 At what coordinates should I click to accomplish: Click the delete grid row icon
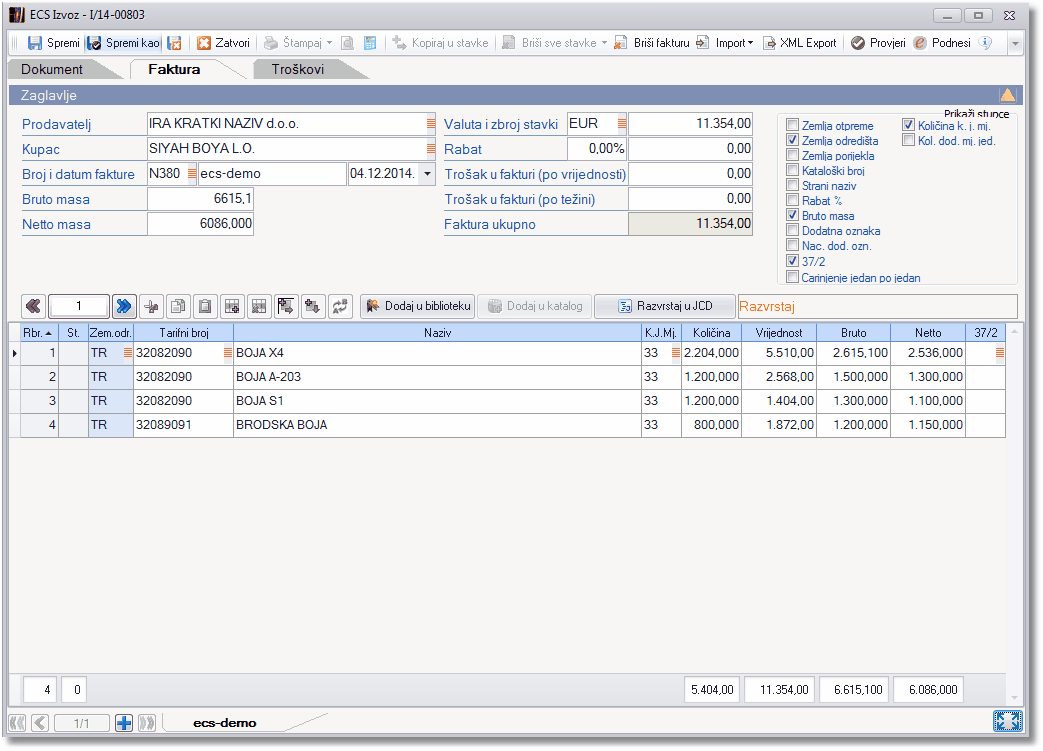coord(259,306)
